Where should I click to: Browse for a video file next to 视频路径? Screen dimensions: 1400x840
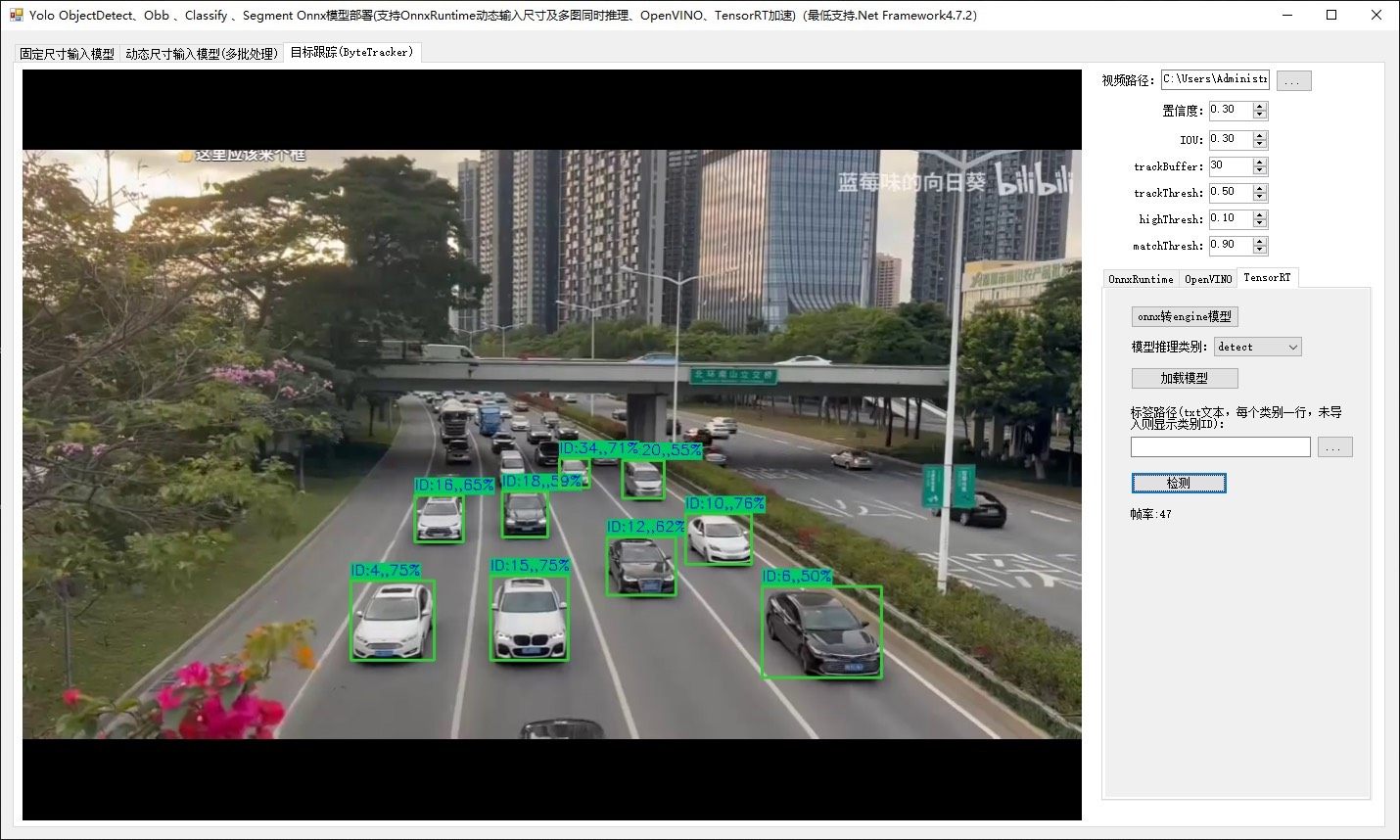[x=1293, y=81]
